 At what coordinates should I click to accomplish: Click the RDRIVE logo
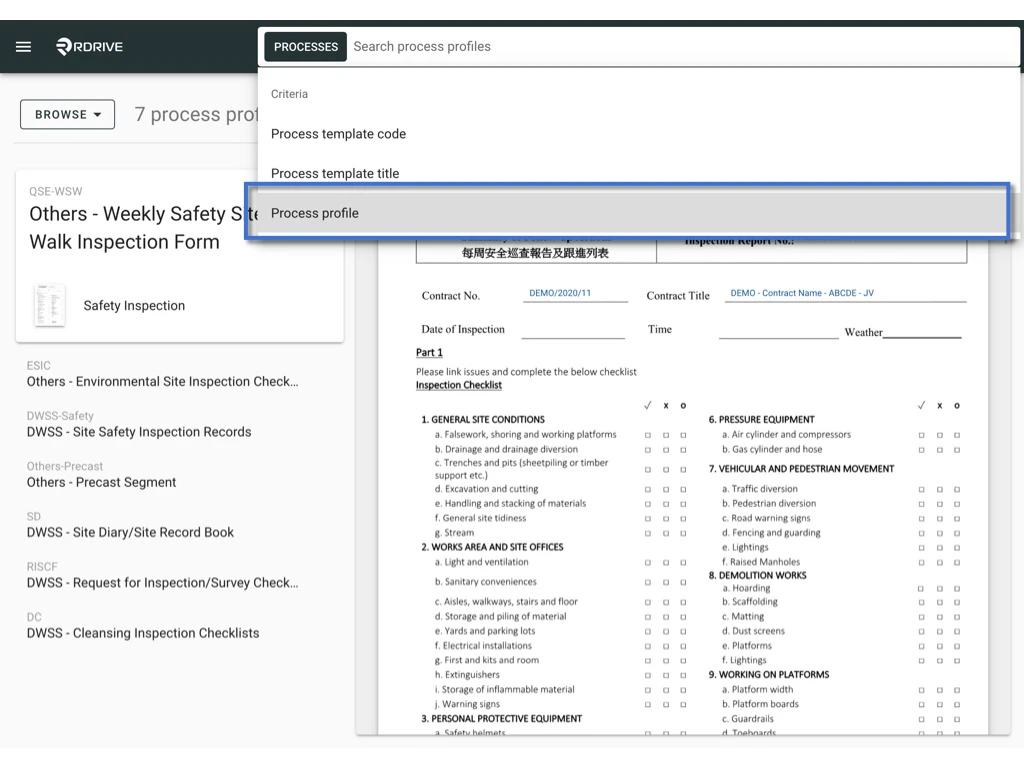88,45
